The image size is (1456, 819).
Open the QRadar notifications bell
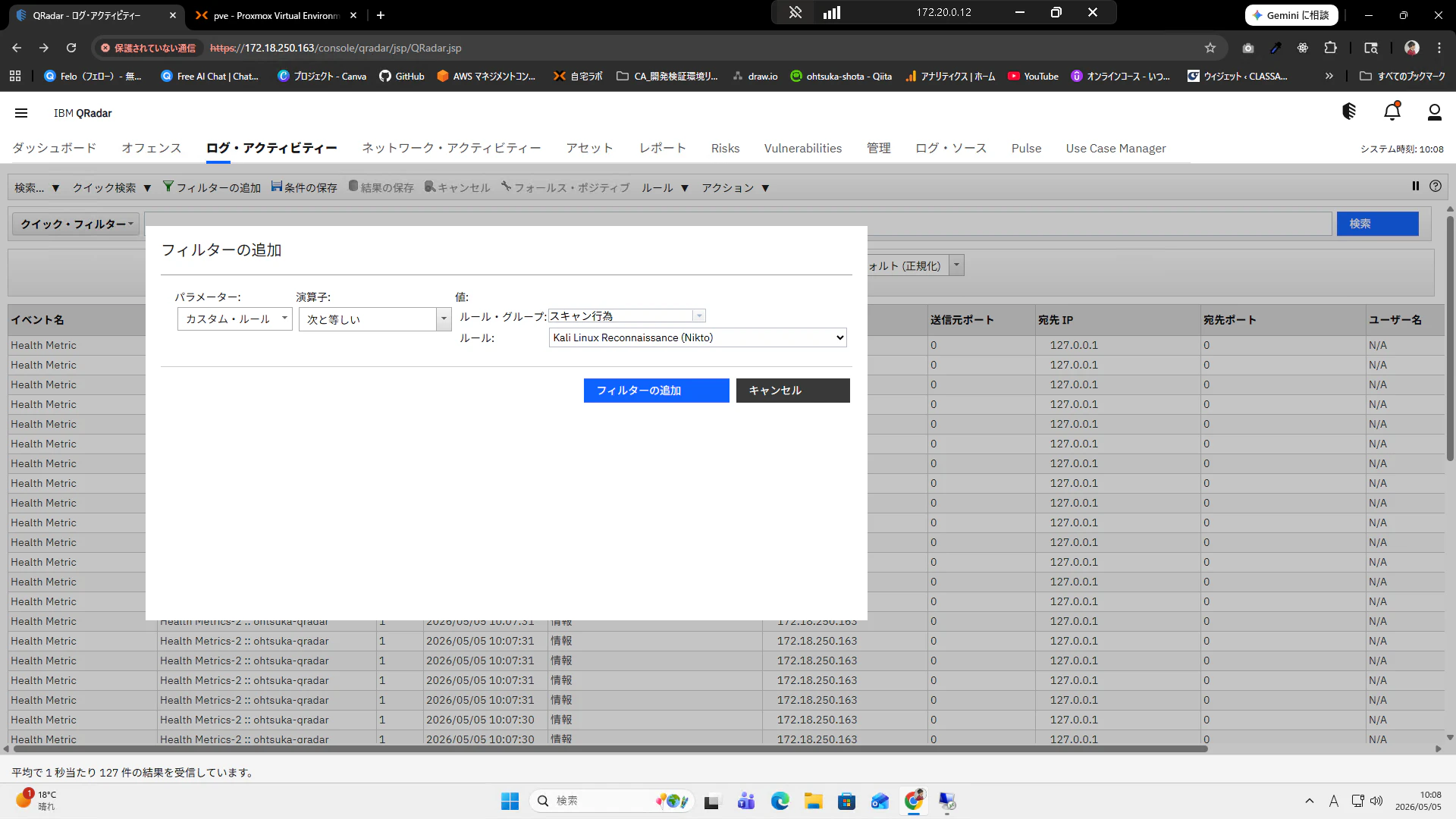click(x=1392, y=112)
